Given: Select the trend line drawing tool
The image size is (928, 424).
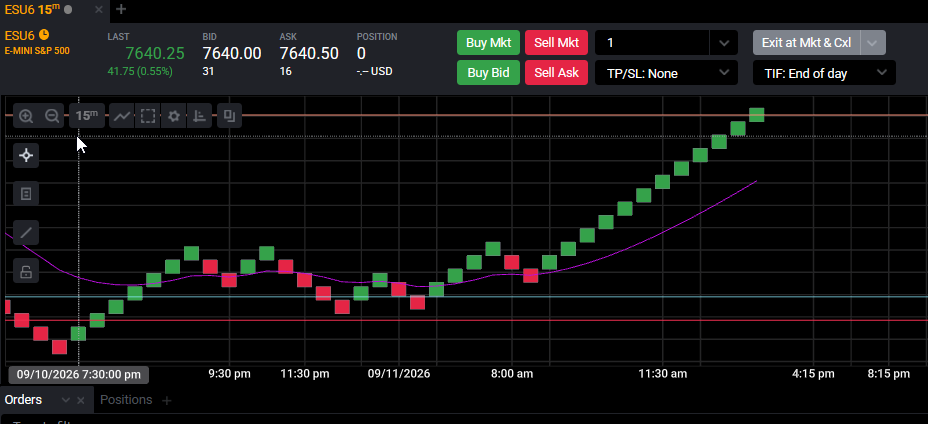Looking at the screenshot, I should click(26, 233).
